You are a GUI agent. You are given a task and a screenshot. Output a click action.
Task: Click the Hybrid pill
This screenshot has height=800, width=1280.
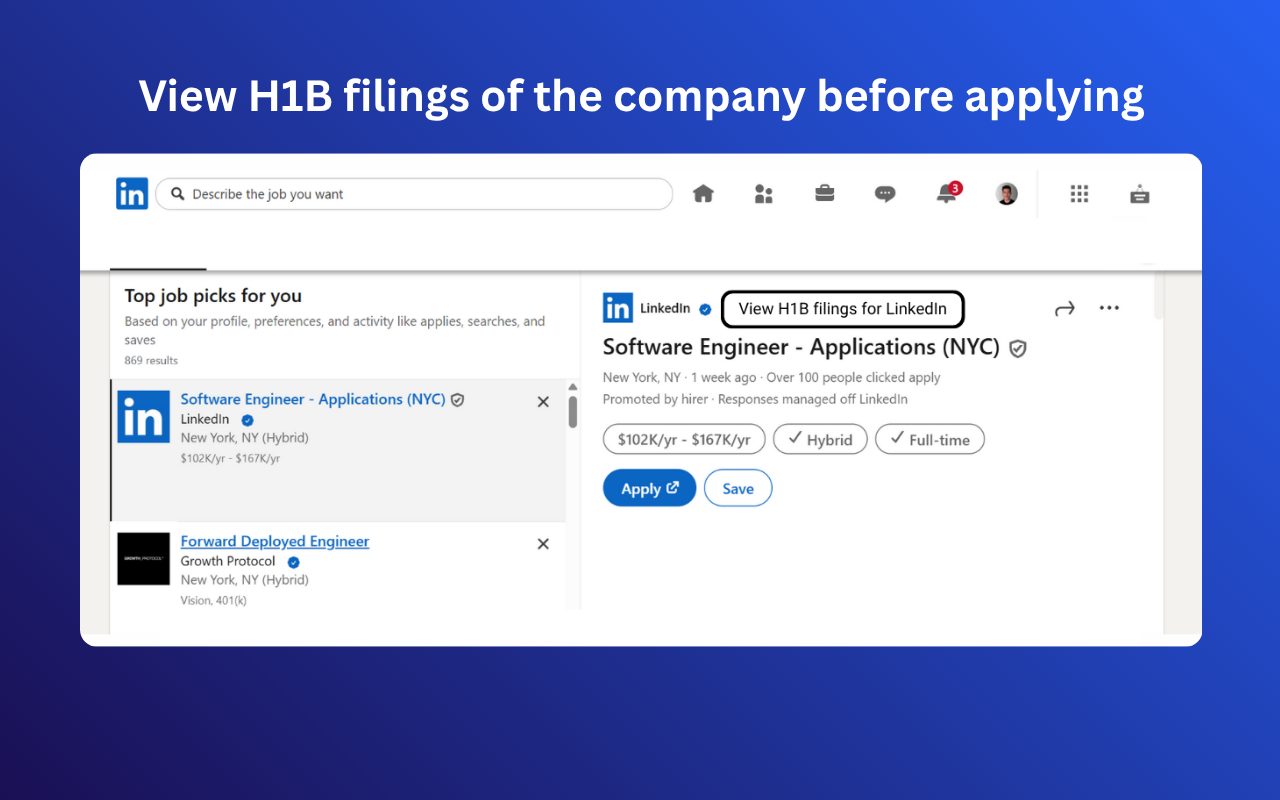(x=820, y=439)
